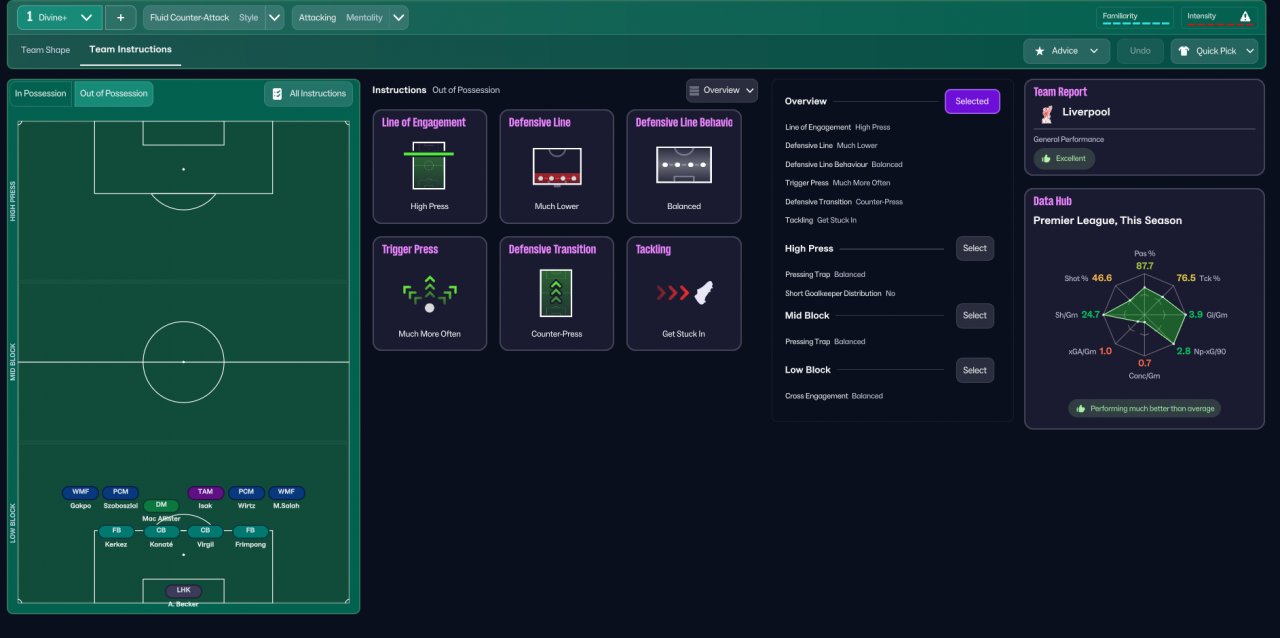Open the Quick Pick dropdown
Viewport: 1280px width, 638px height.
pos(1214,51)
